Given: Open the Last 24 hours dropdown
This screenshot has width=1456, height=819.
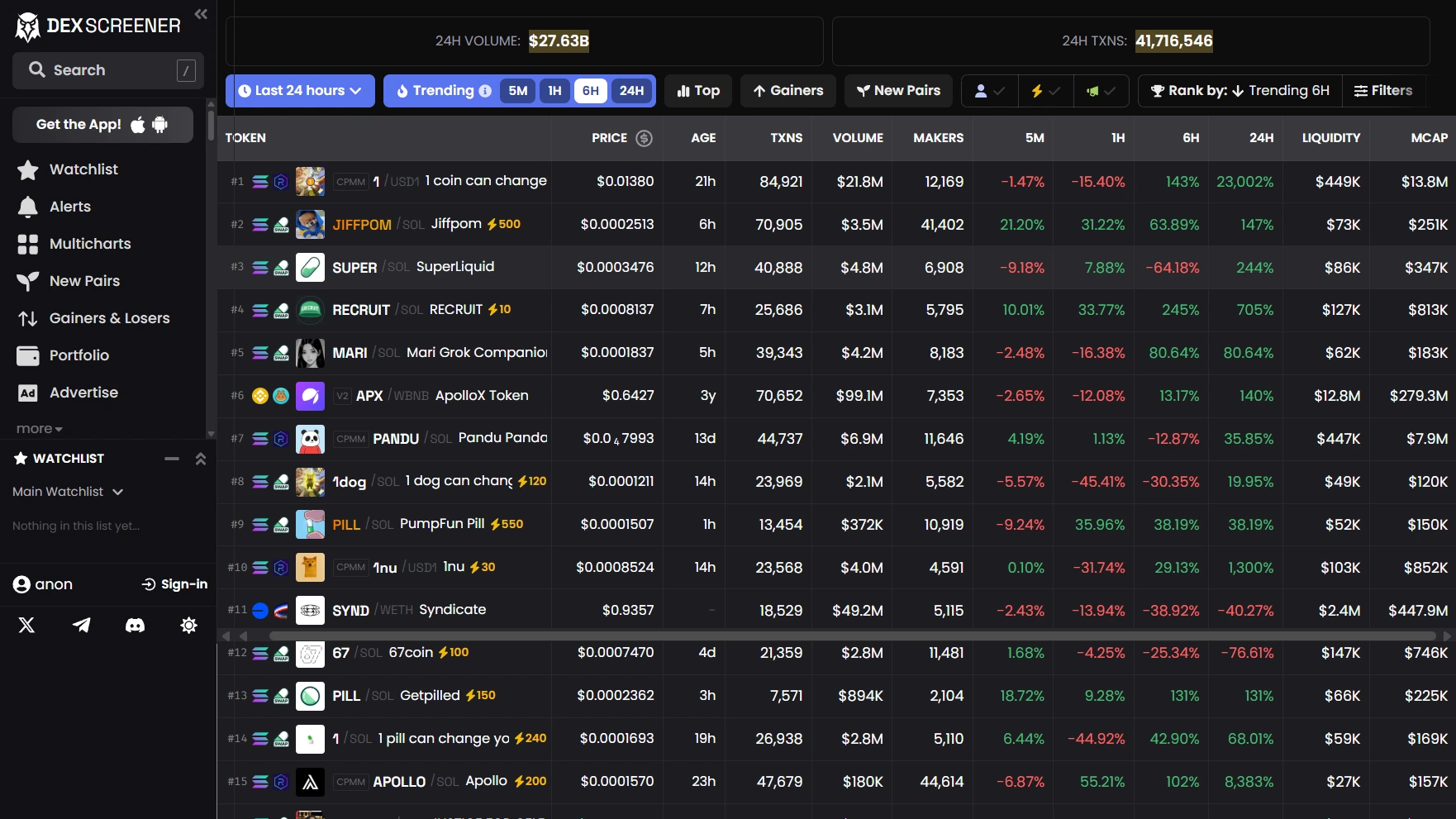Looking at the screenshot, I should (300, 91).
